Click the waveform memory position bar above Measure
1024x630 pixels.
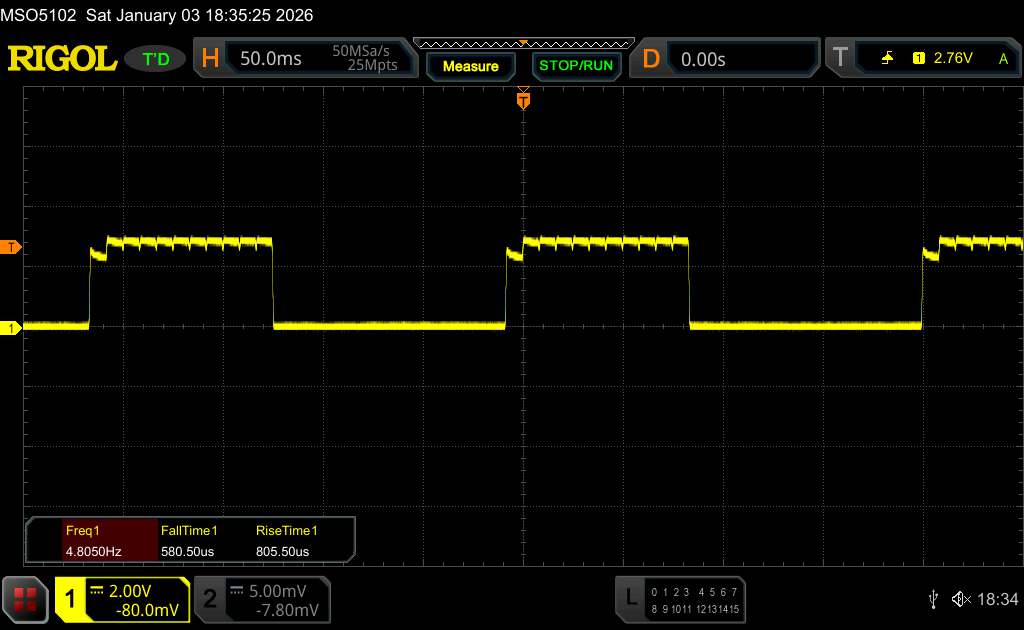[x=522, y=44]
